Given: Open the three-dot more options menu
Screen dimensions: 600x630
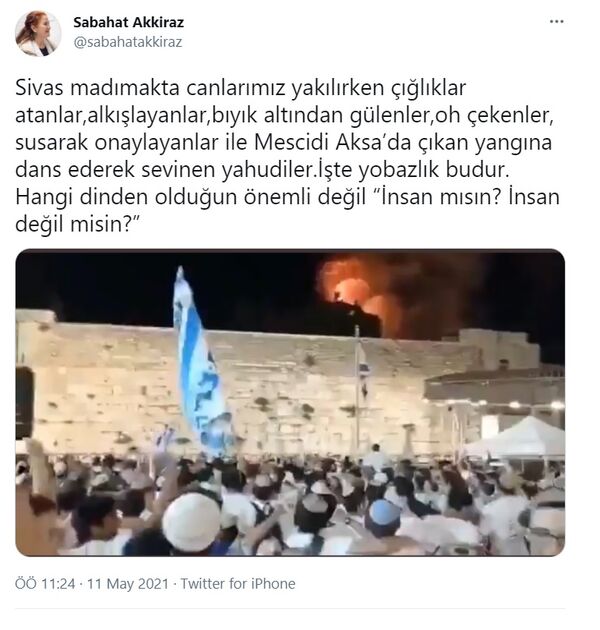Looking at the screenshot, I should (556, 22).
